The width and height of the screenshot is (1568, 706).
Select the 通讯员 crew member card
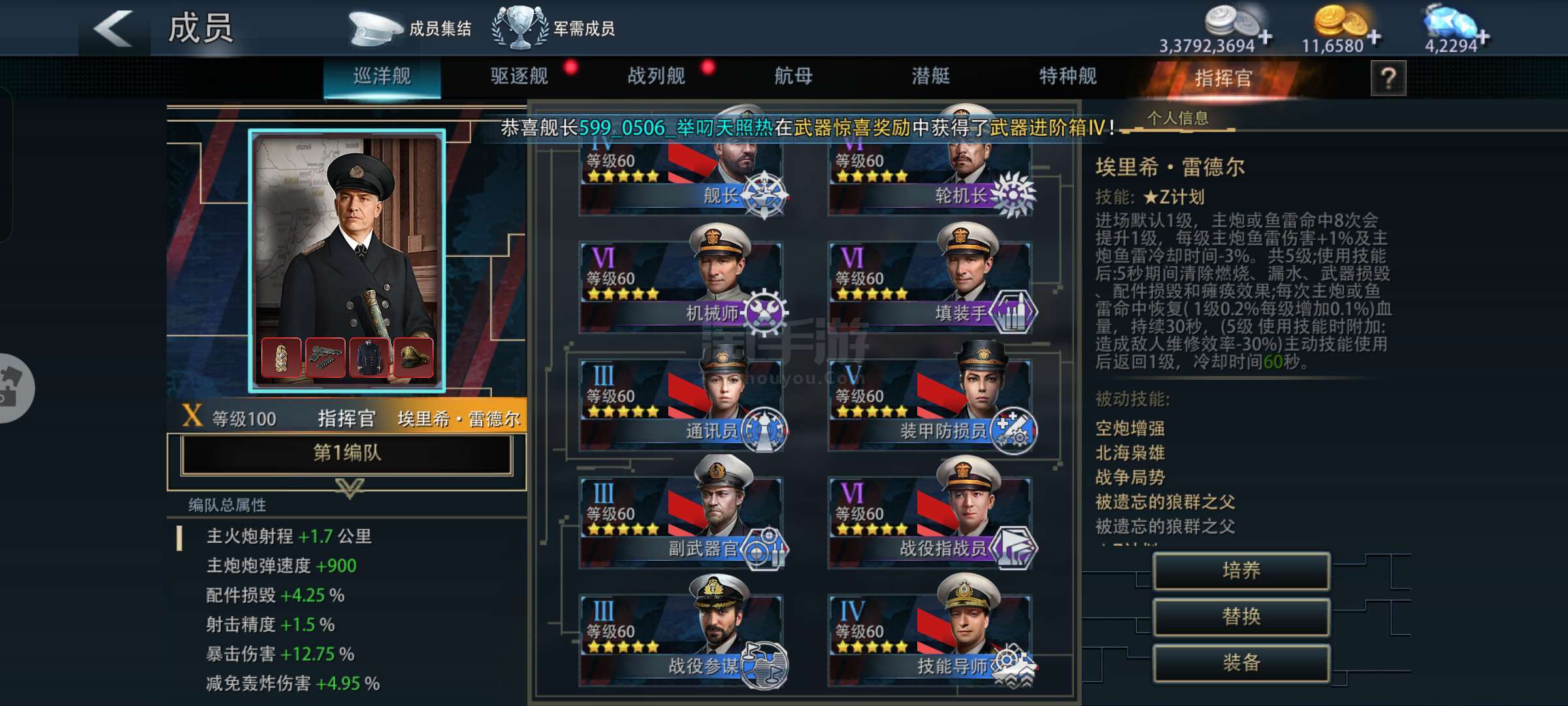click(682, 400)
